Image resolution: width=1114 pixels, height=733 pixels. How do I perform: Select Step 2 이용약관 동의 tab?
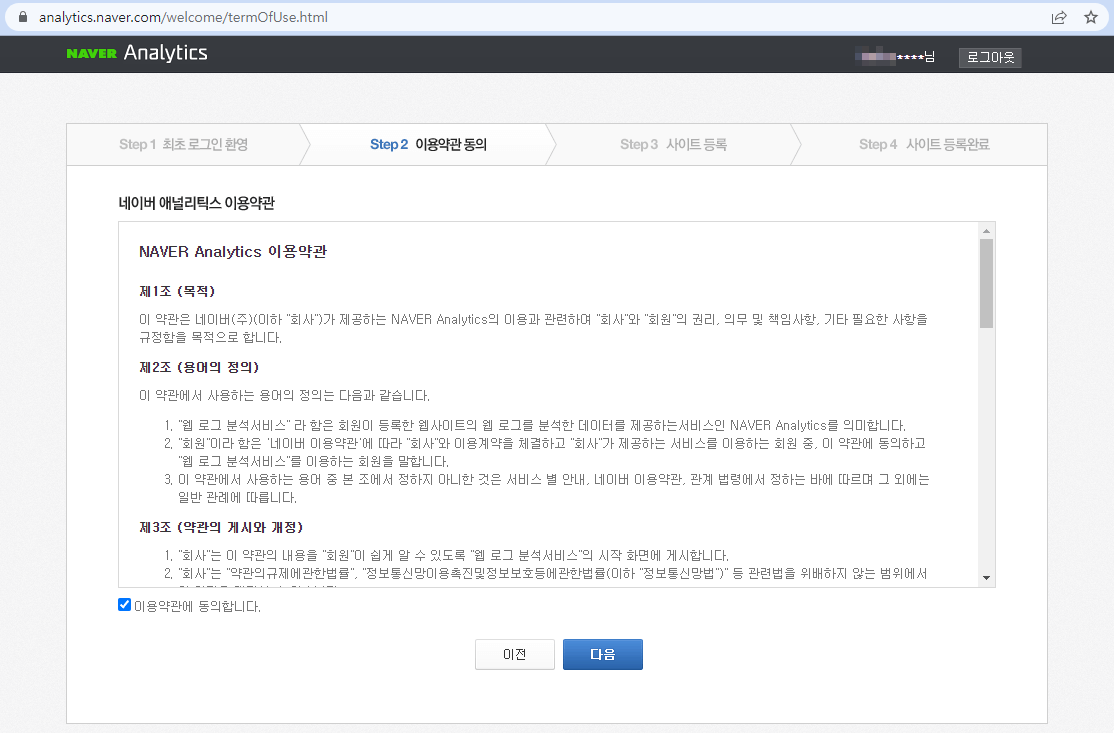428,144
